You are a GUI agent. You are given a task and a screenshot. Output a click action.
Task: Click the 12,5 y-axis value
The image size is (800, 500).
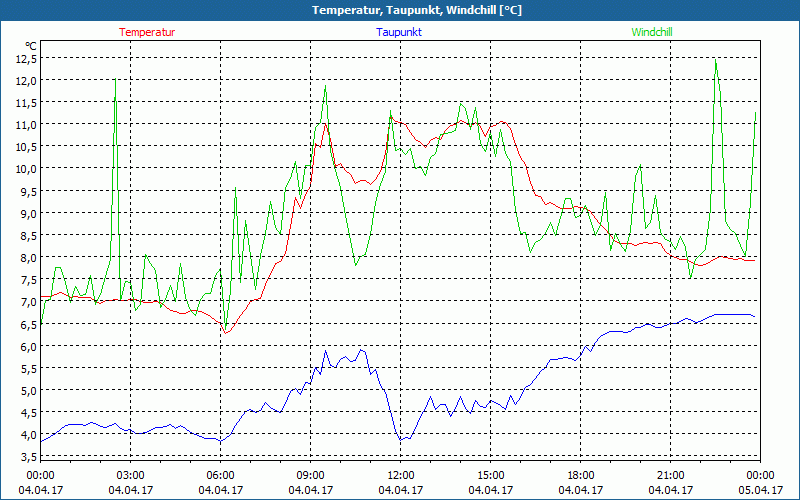pyautogui.click(x=27, y=59)
